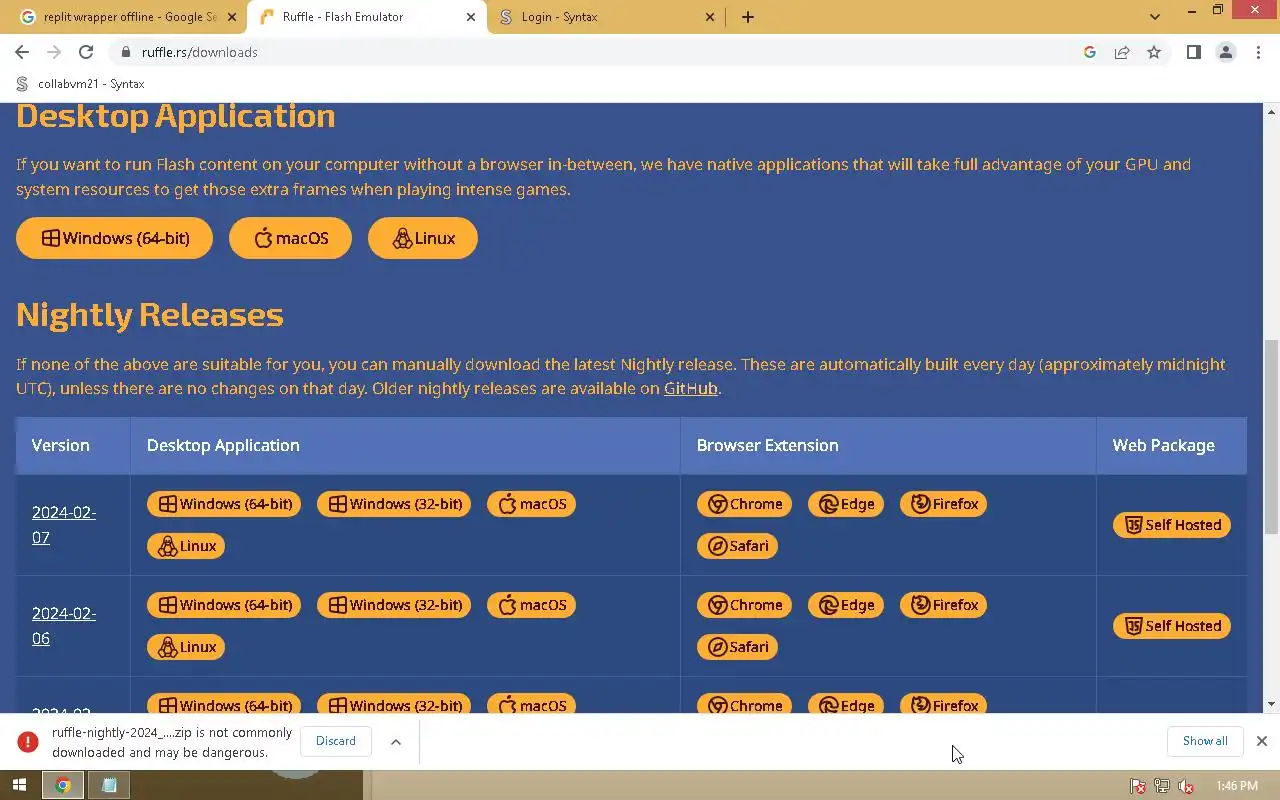Go back to the previous page
The image size is (1280, 800).
(x=22, y=52)
